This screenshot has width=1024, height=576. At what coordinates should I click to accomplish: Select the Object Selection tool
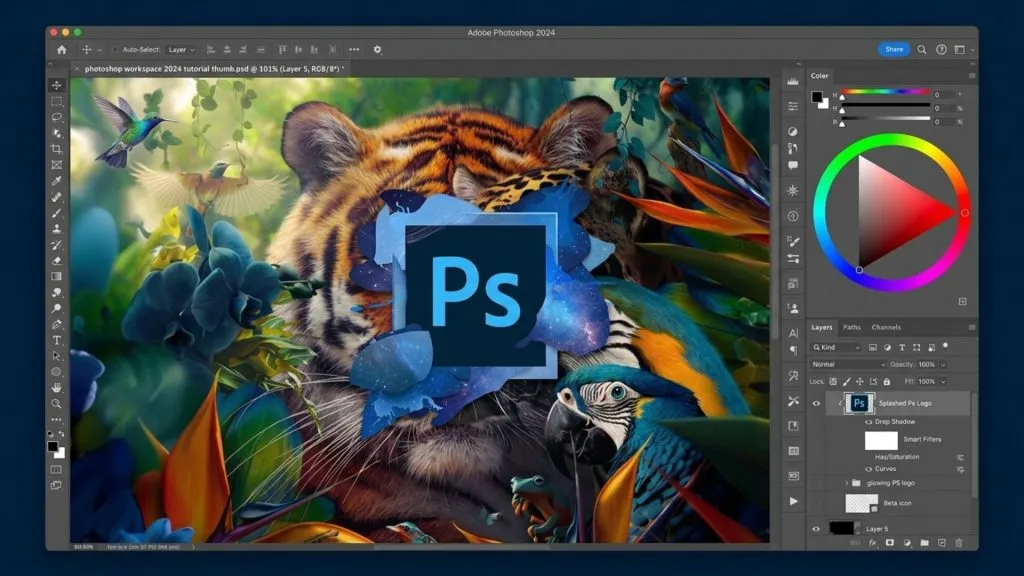57,133
